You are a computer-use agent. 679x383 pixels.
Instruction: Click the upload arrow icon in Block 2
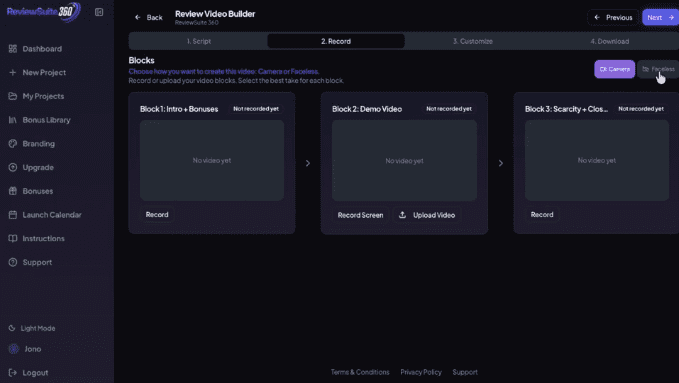[402, 215]
